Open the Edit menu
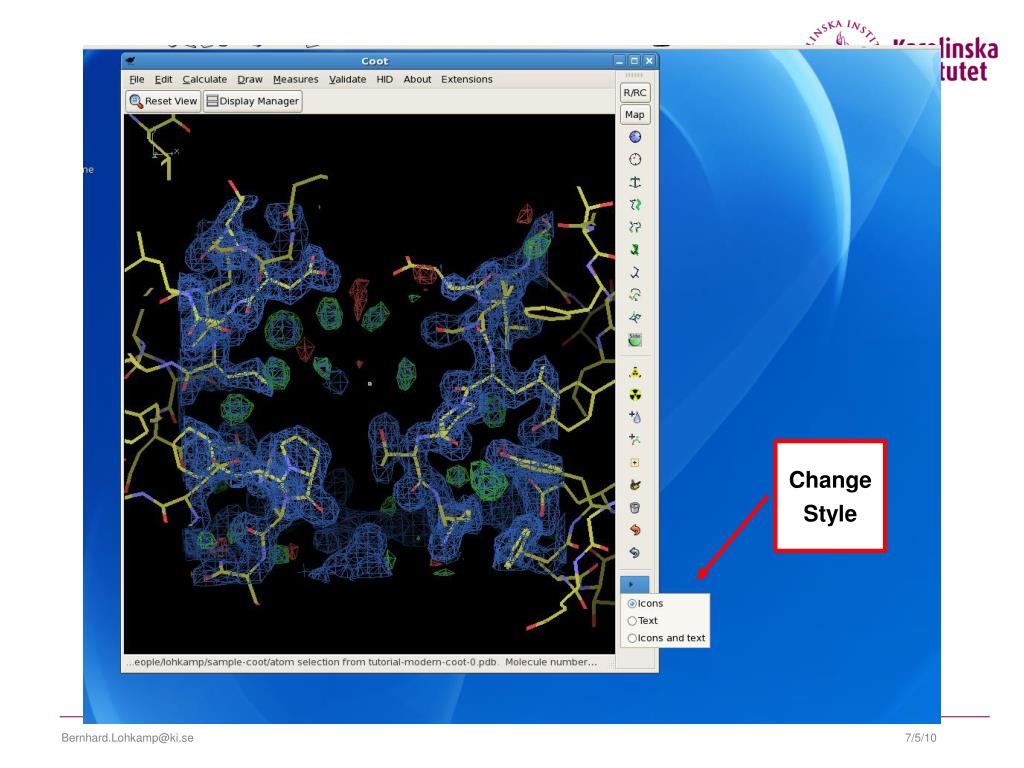 tap(163, 80)
